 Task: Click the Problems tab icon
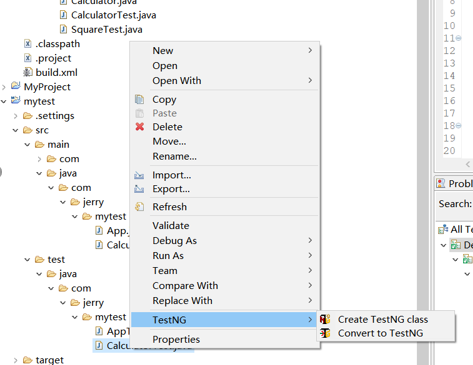pos(441,183)
